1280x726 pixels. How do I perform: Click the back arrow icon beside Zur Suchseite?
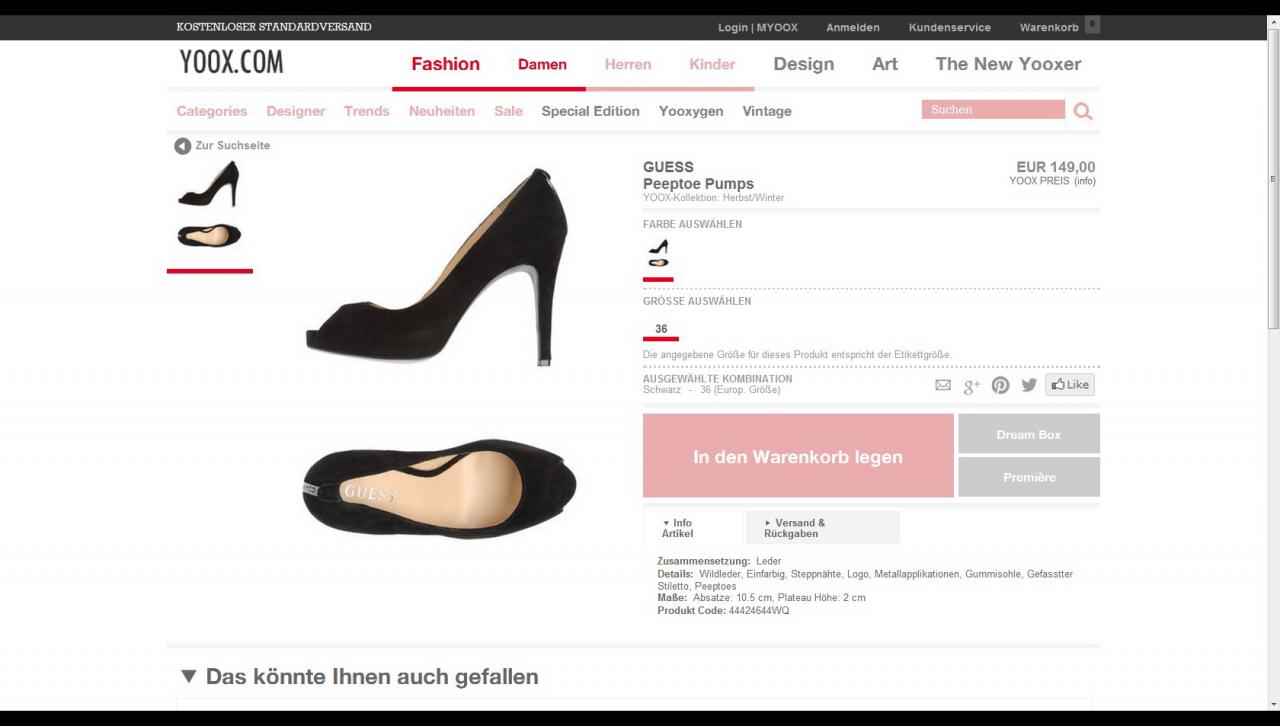click(182, 146)
